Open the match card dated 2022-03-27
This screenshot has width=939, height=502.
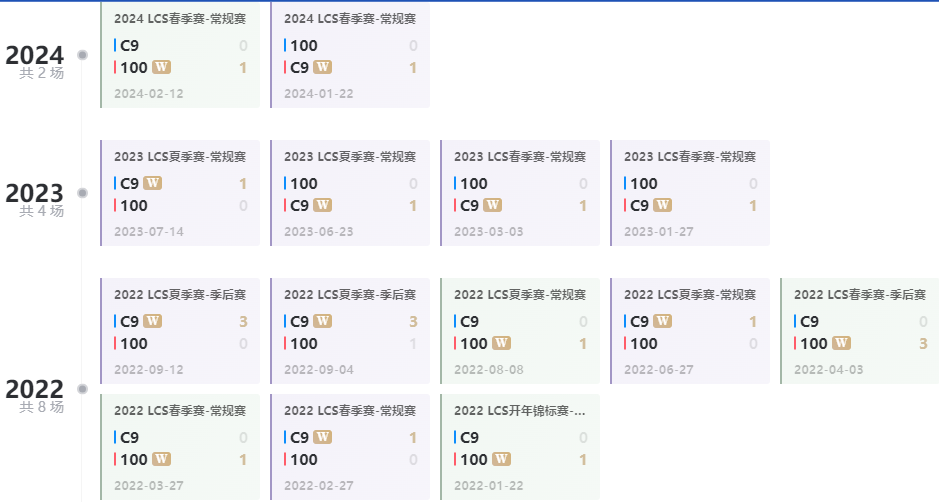(180, 447)
